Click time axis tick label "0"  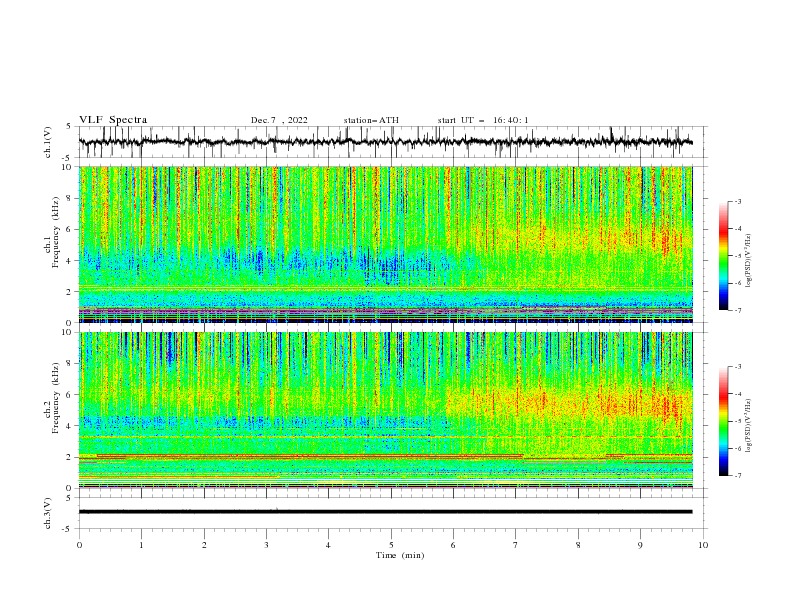click(79, 545)
